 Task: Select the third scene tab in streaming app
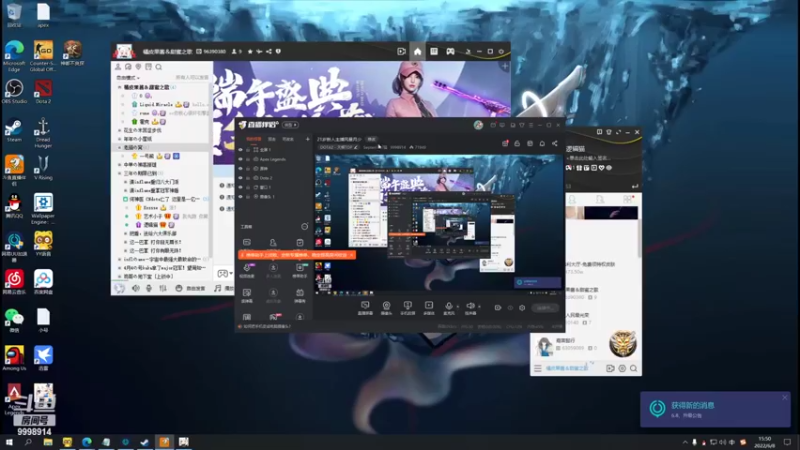[x=288, y=139]
